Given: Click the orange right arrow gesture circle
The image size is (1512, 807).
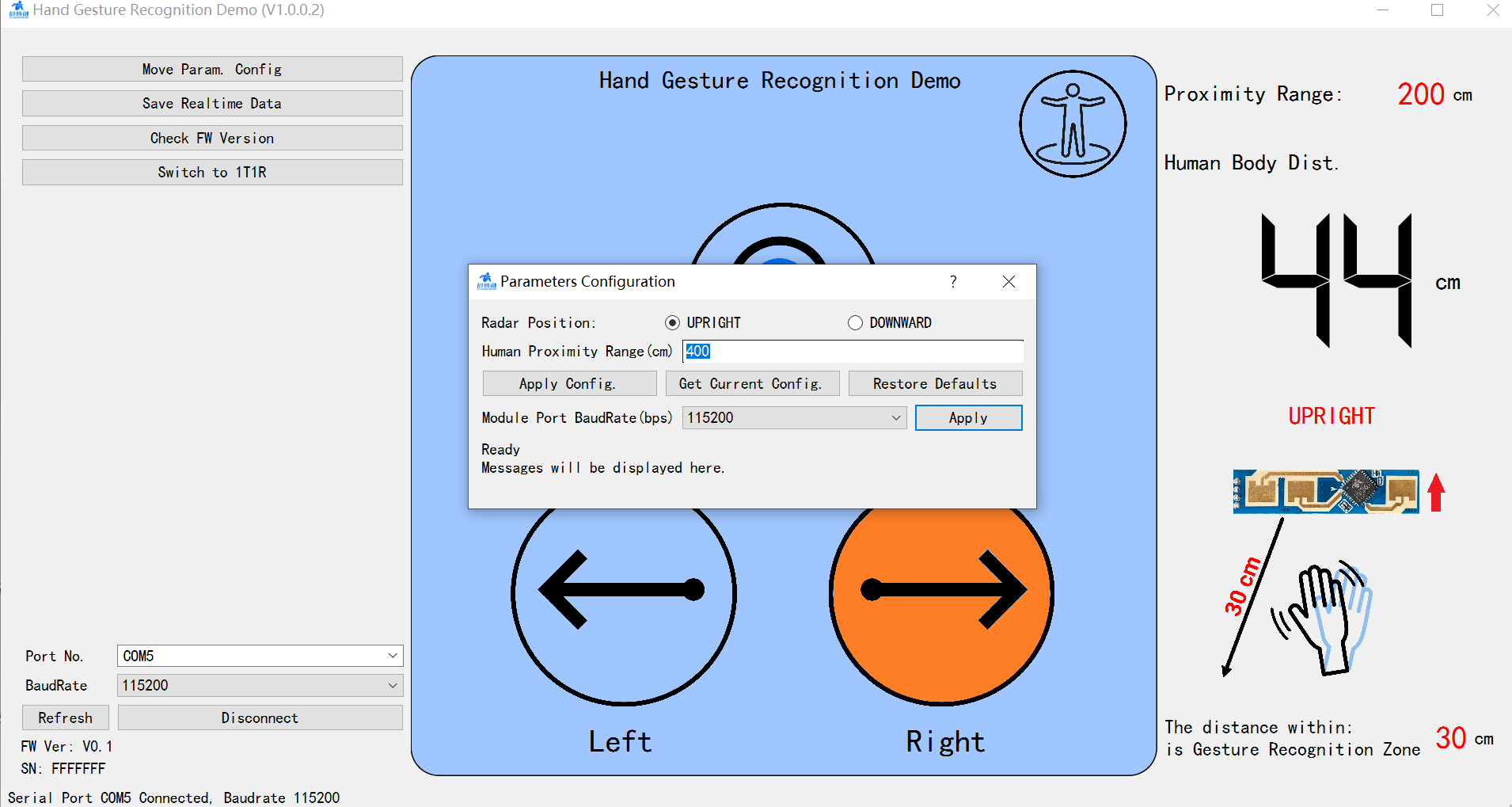Looking at the screenshot, I should point(941,602).
